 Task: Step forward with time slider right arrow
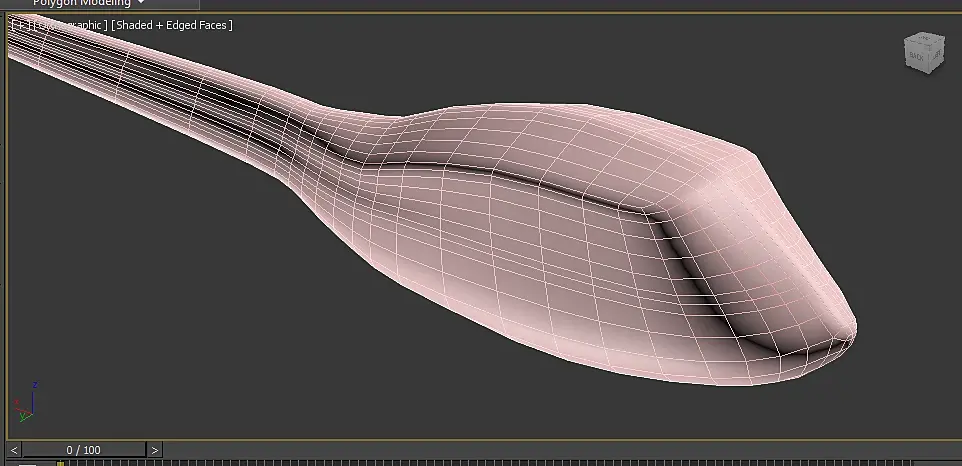[x=155, y=450]
